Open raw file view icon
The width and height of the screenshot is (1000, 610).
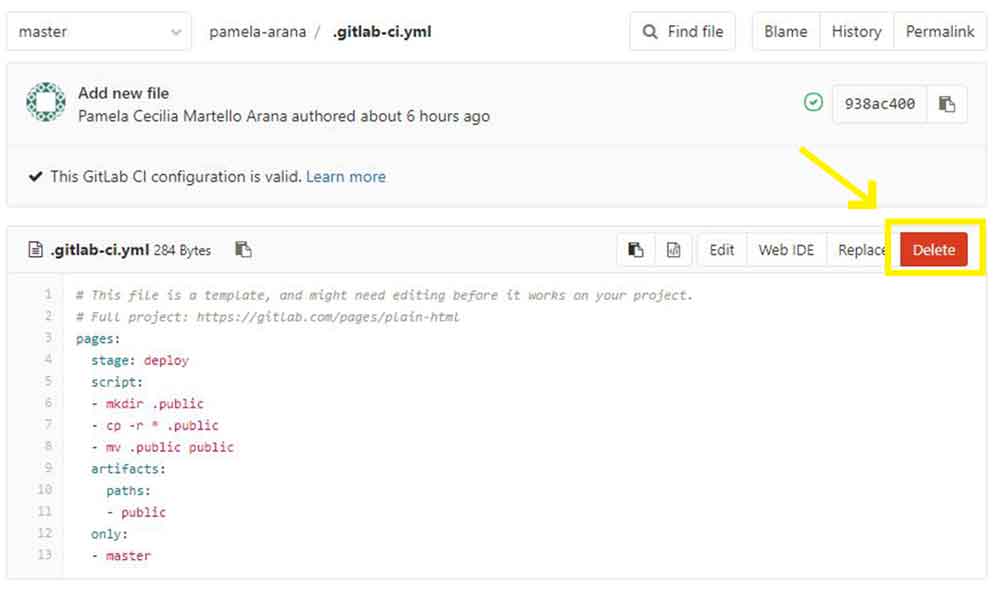[x=673, y=250]
